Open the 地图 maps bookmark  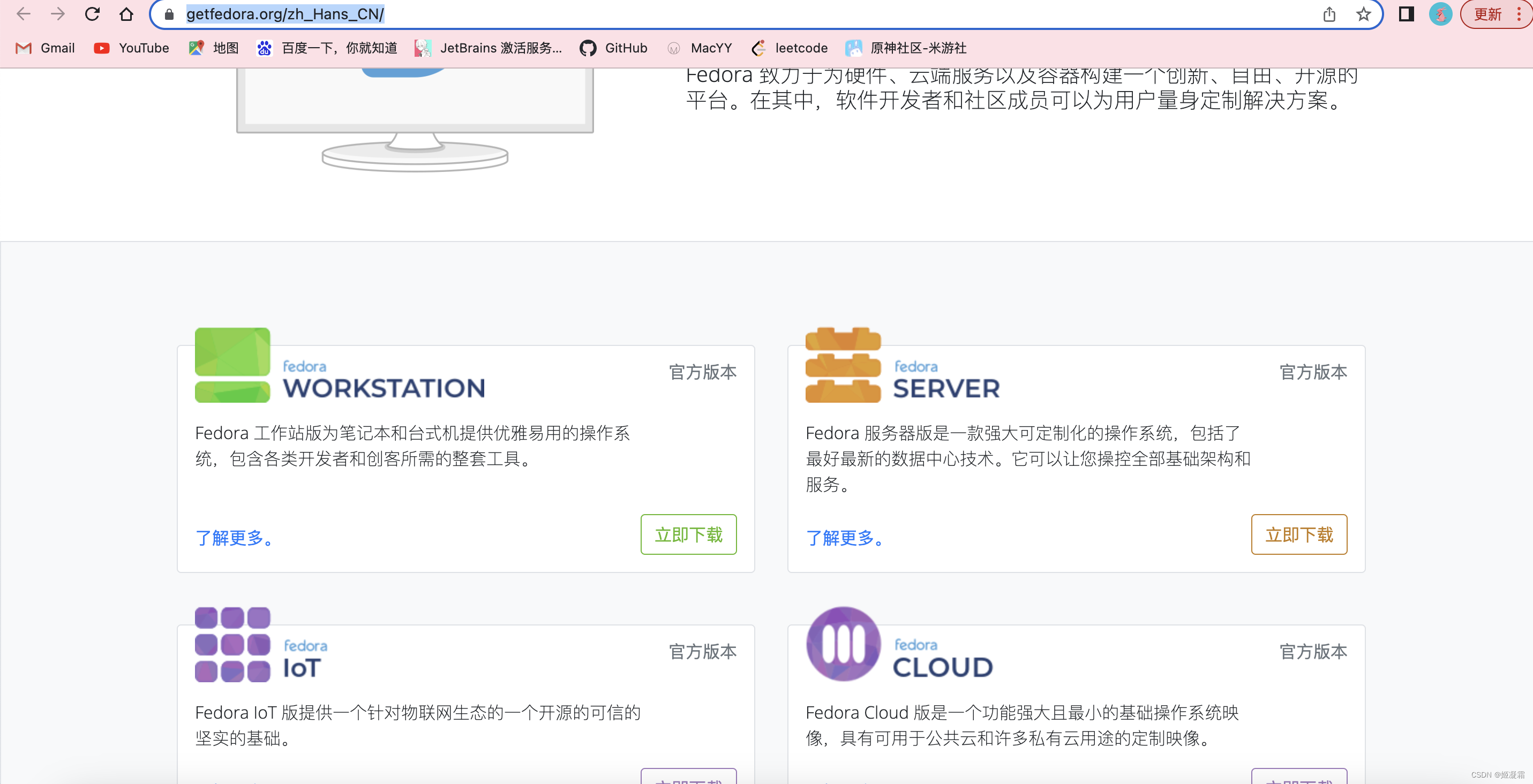click(x=213, y=48)
